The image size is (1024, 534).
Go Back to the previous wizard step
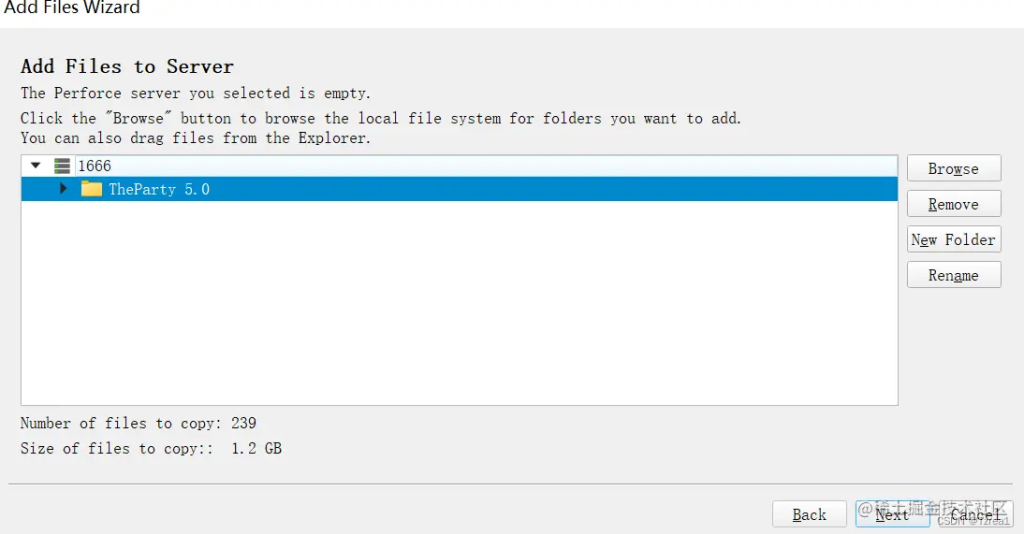tap(809, 514)
